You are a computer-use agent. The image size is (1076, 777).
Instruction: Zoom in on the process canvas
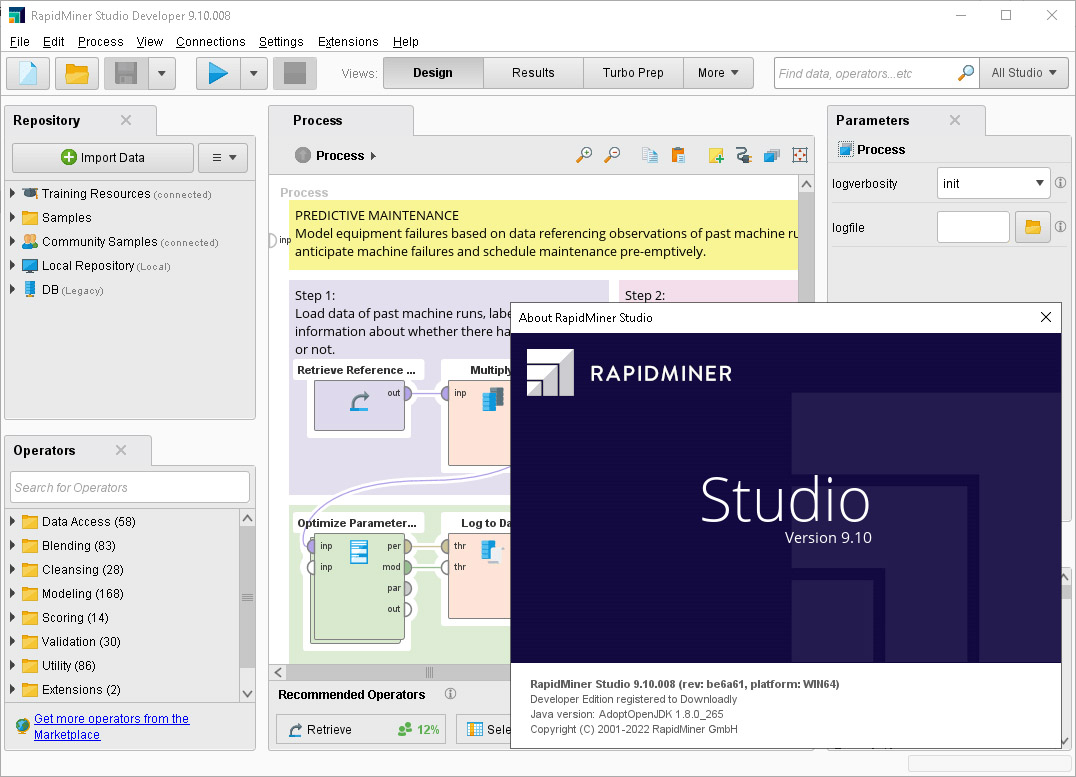[x=585, y=155]
